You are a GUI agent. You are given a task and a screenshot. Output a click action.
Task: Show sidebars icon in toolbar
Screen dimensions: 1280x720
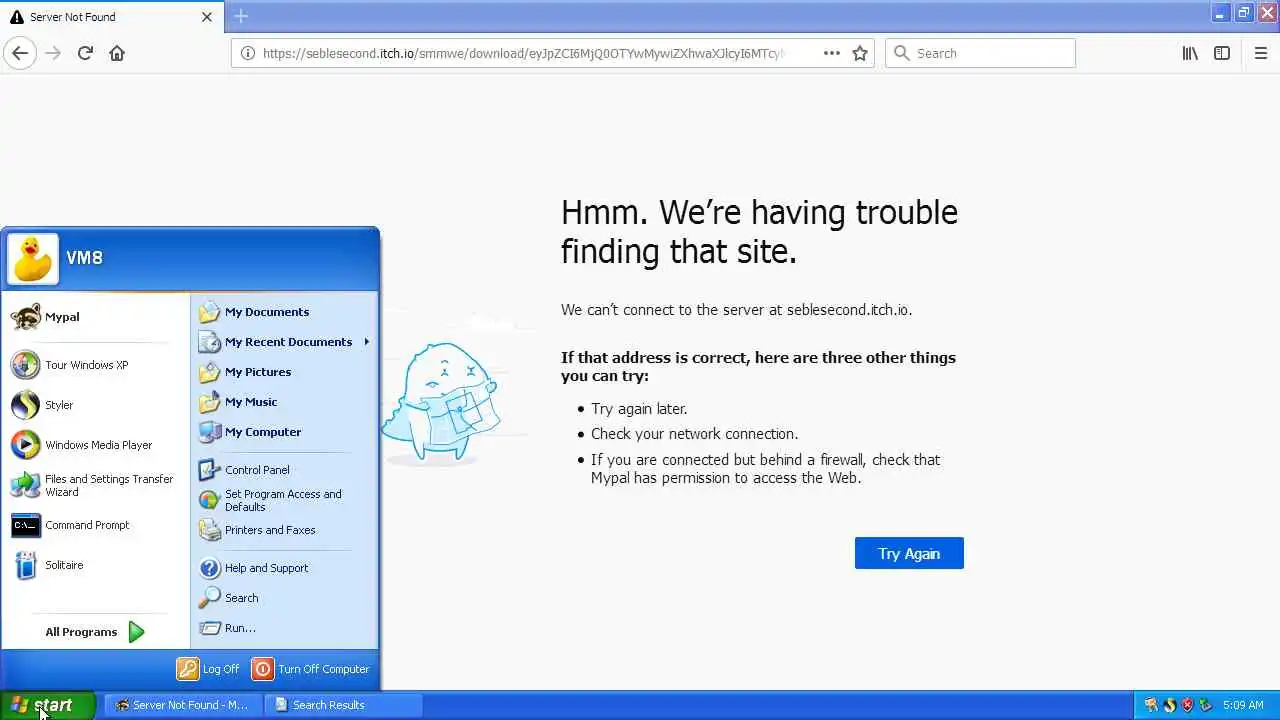[1222, 53]
